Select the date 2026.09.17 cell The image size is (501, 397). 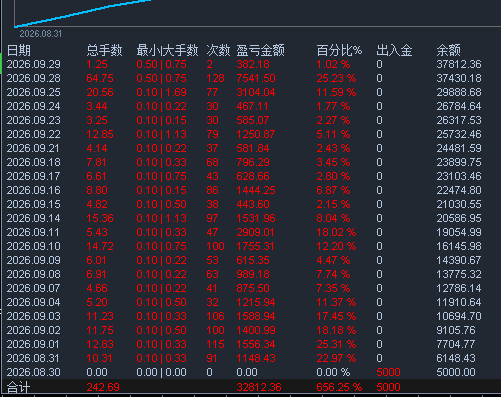tap(34, 176)
